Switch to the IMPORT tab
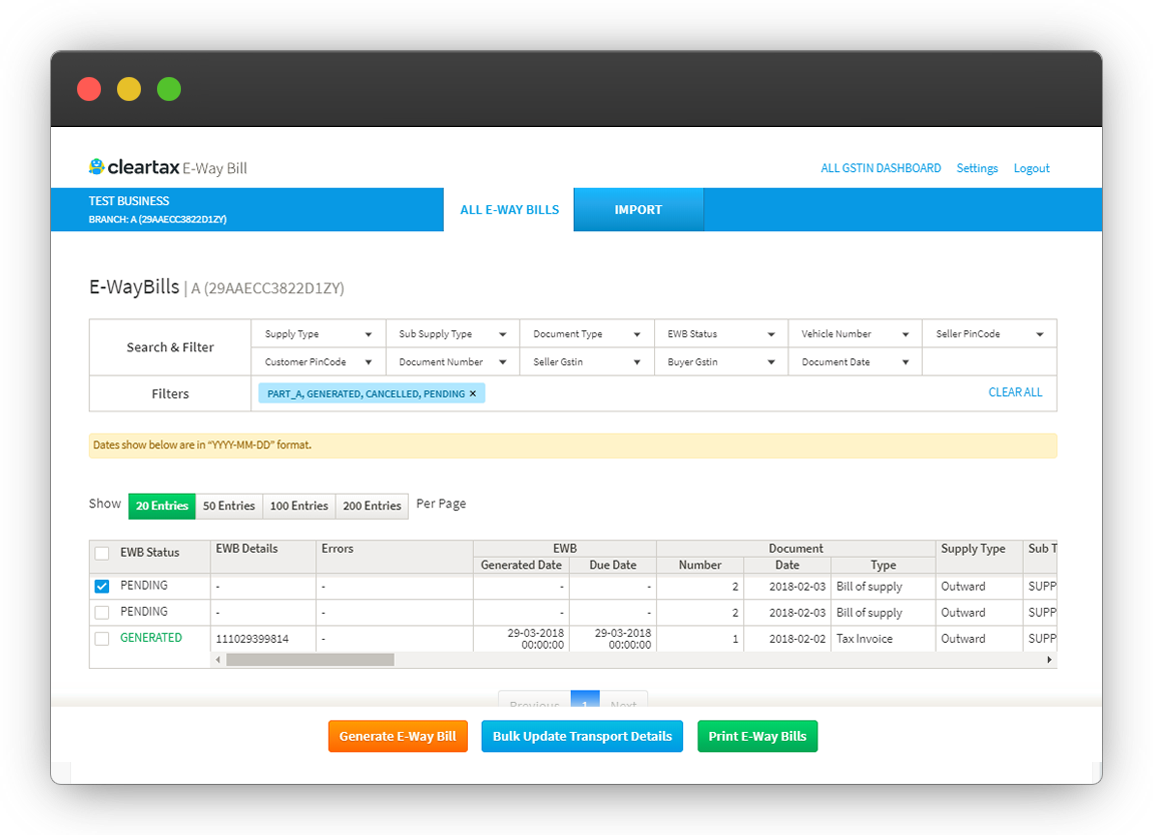This screenshot has width=1153, height=835. coord(638,210)
